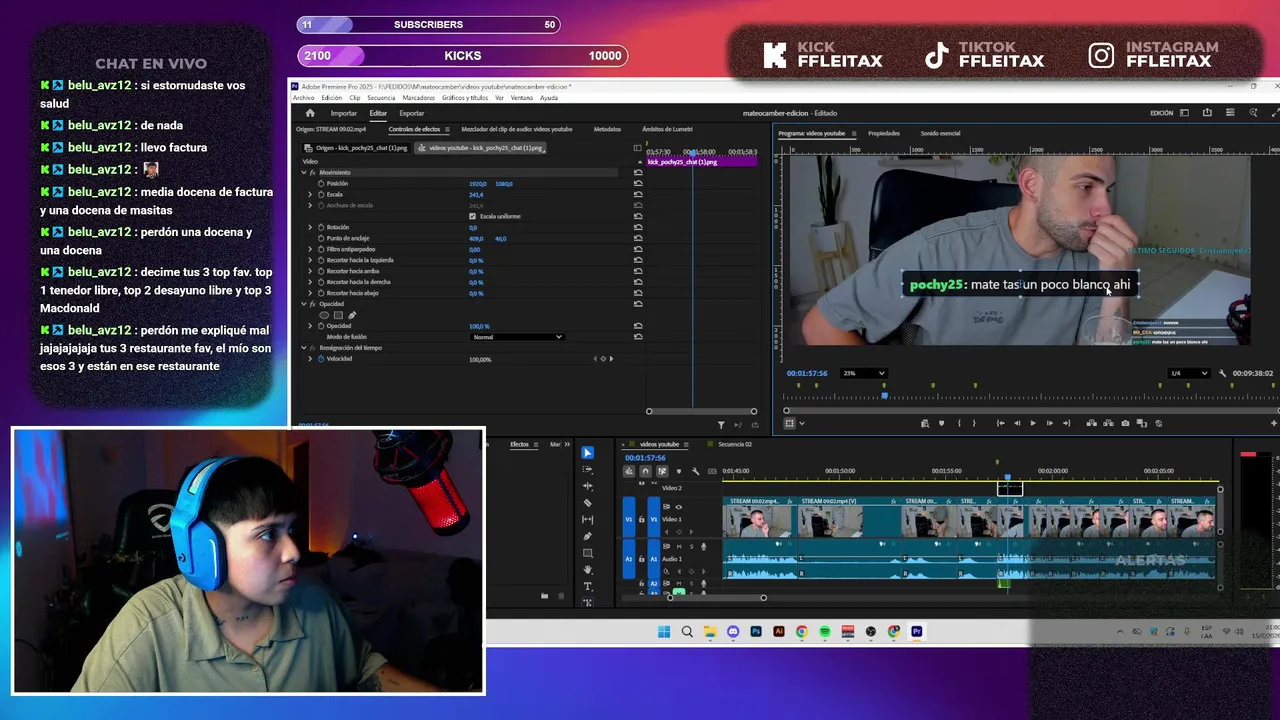This screenshot has width=1280, height=720.
Task: Toggle the Escala animation stopwatch
Action: (321, 195)
